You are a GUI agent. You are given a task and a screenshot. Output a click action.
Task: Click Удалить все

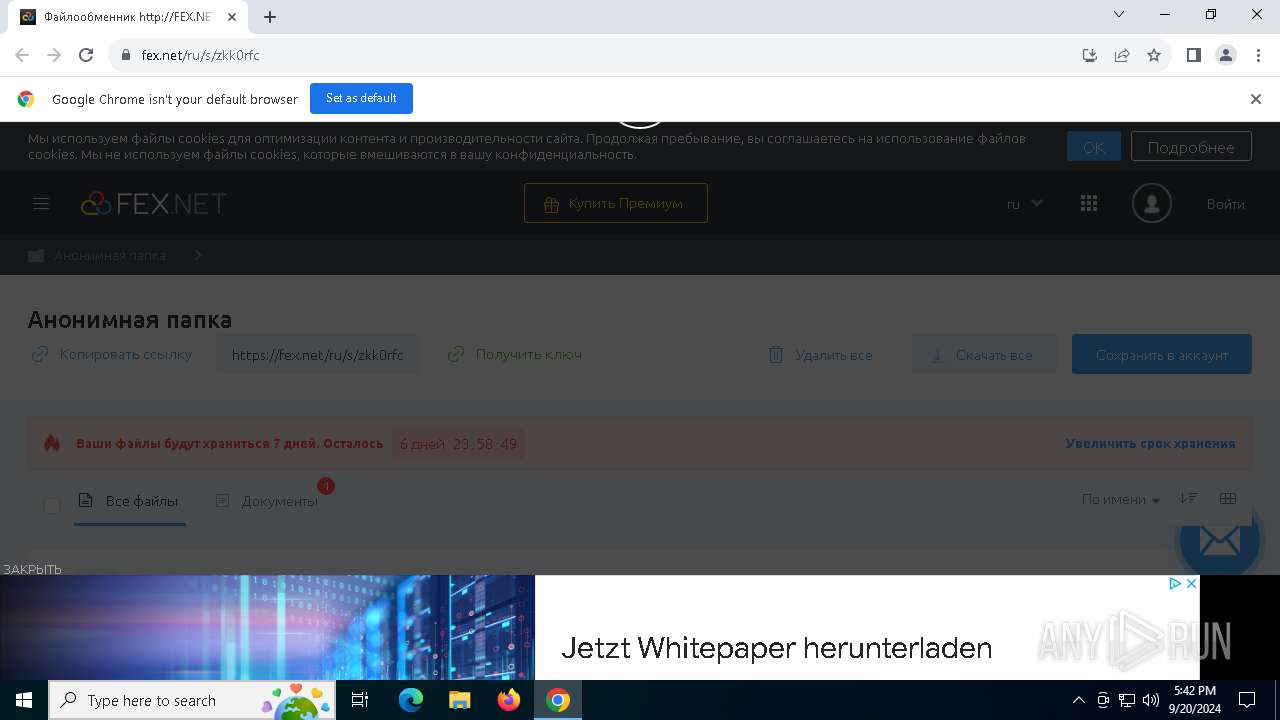[820, 355]
